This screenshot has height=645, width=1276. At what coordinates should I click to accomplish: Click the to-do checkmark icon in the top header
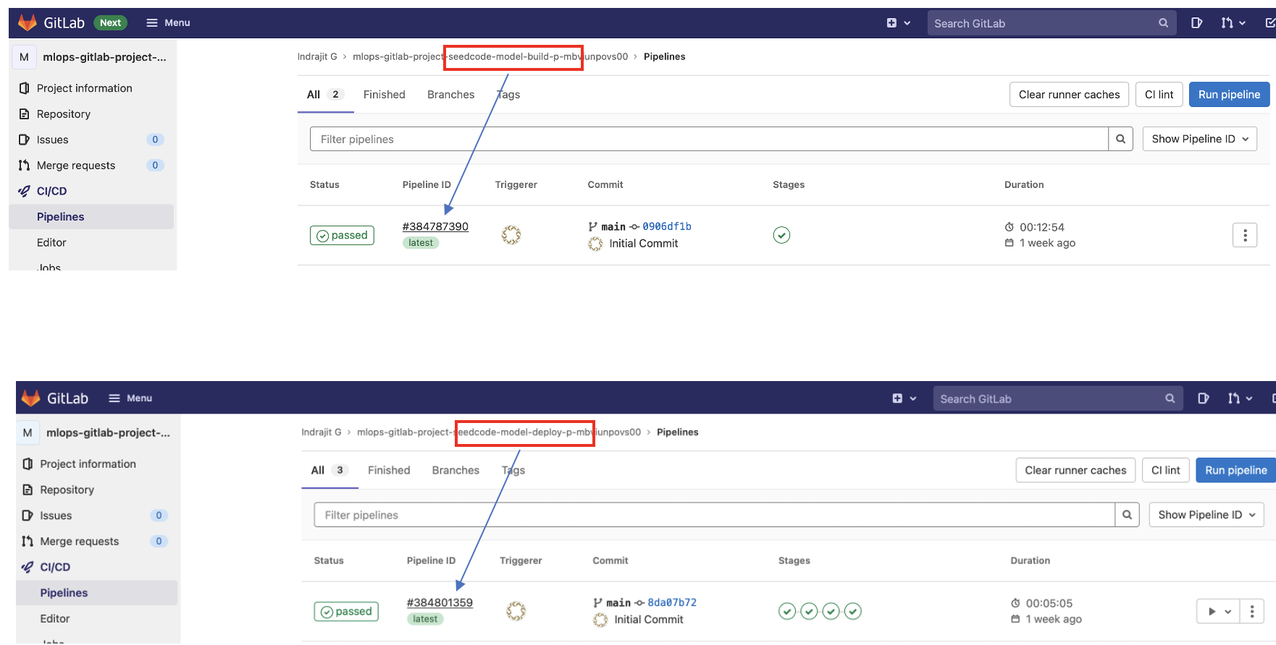point(1270,23)
